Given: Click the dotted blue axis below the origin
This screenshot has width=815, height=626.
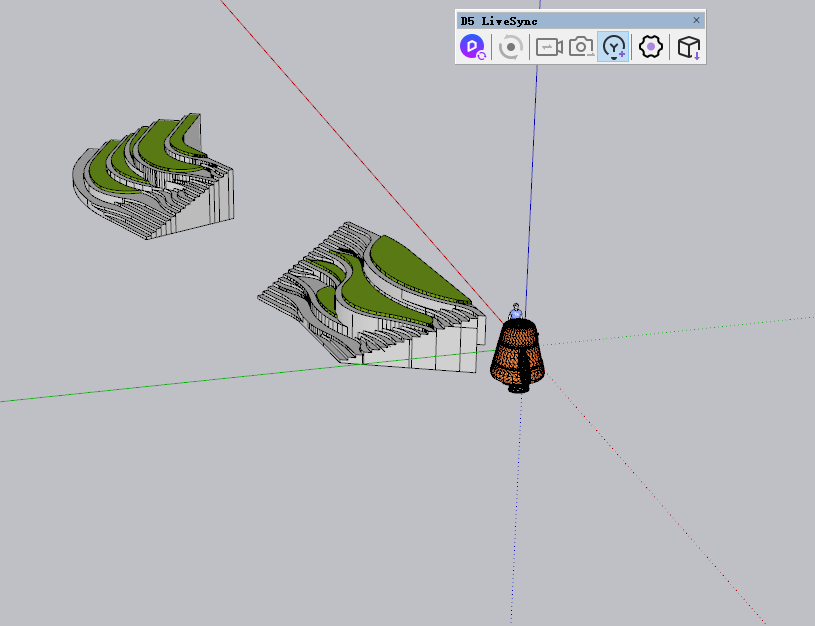Looking at the screenshot, I should pos(517,500).
